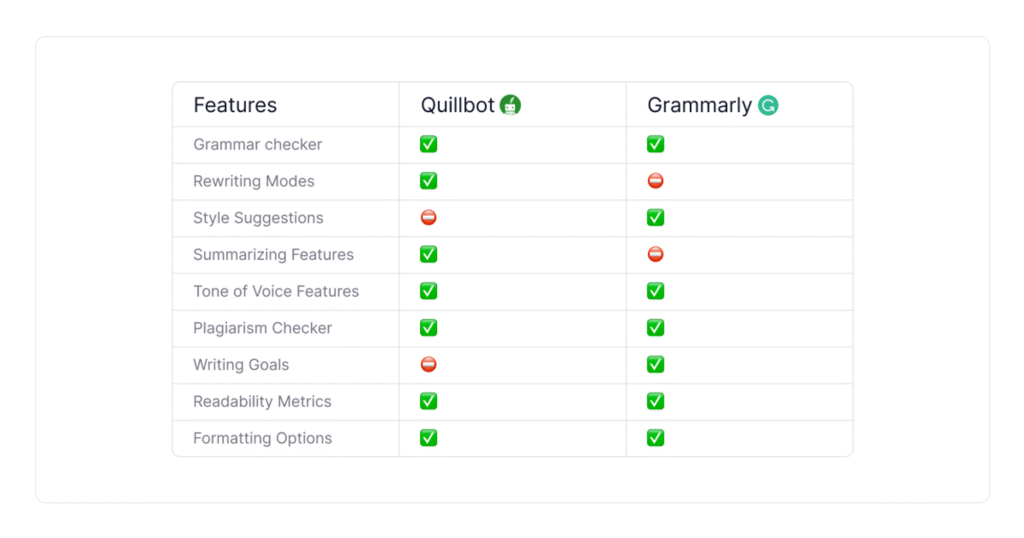Click Grammarly's Tone of Voice checkmark box

click(656, 291)
